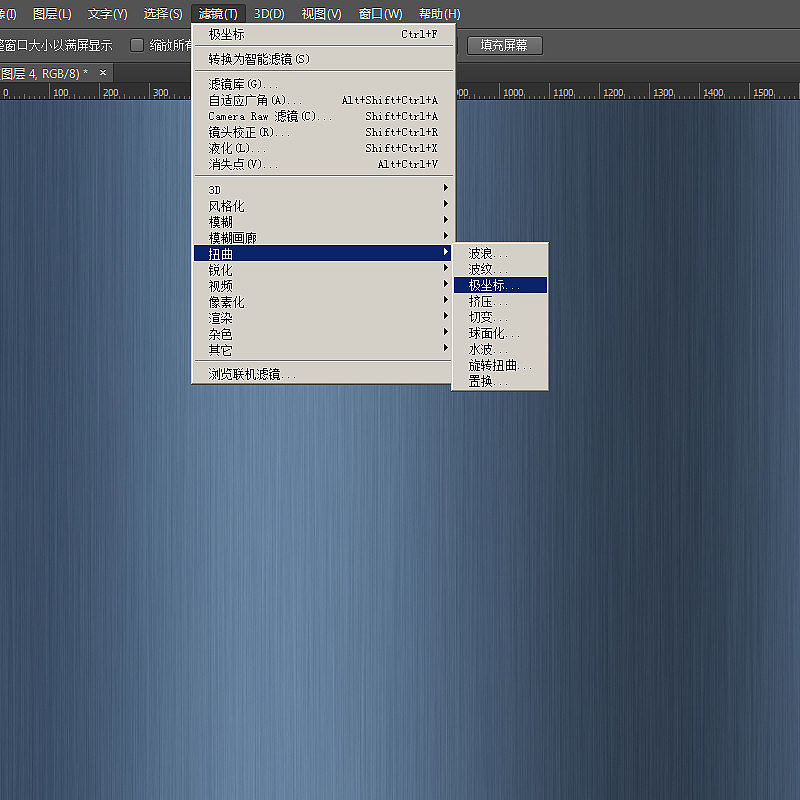Select the highlighted 扭曲 menu item
Image resolution: width=800 pixels, height=800 pixels.
click(322, 254)
